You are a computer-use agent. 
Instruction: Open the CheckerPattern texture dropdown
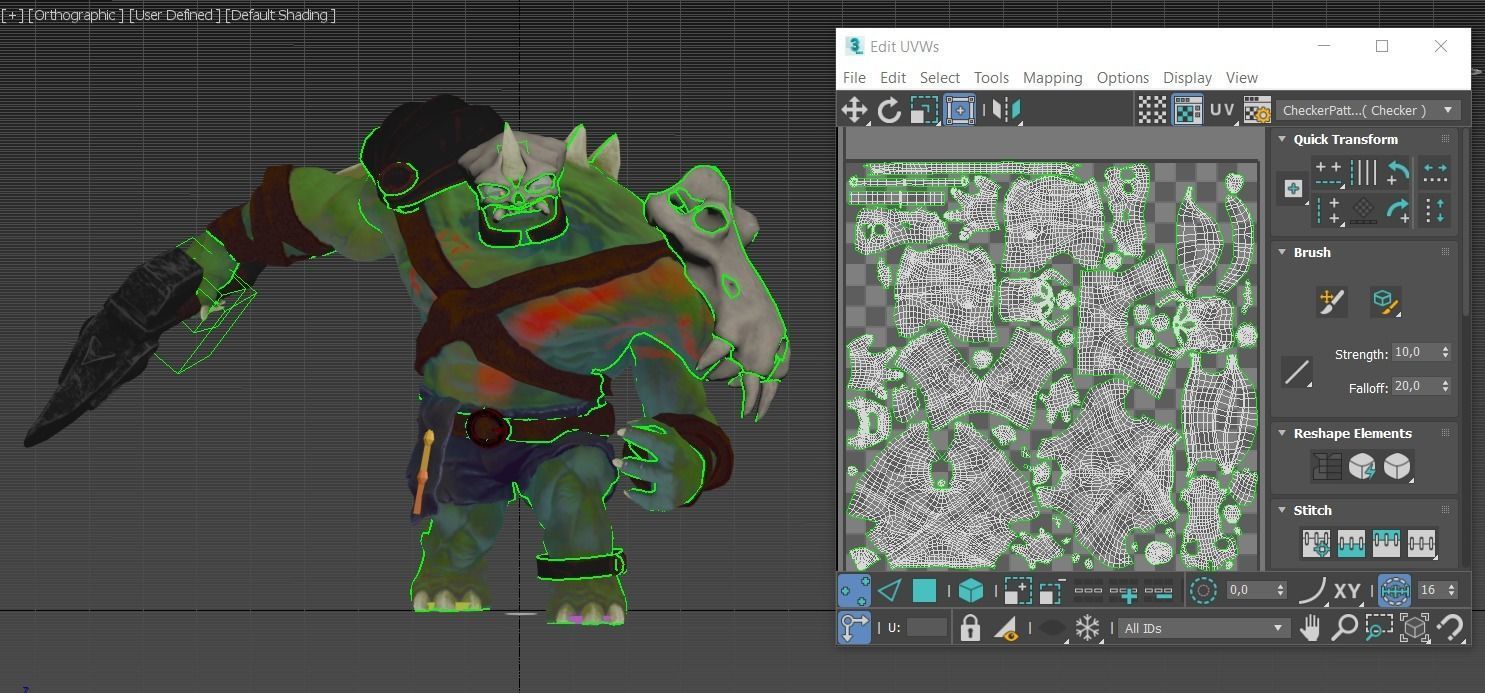(x=1367, y=110)
